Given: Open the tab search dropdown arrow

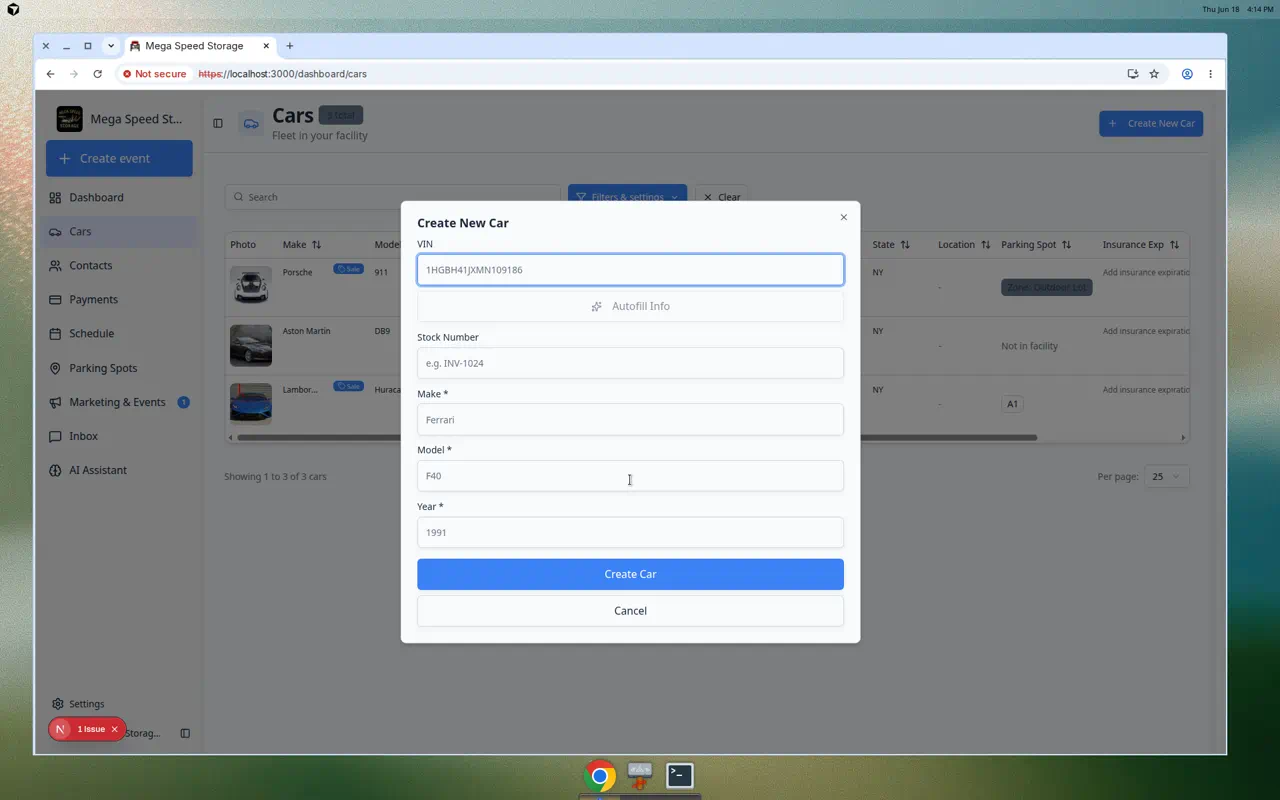Looking at the screenshot, I should 111,46.
